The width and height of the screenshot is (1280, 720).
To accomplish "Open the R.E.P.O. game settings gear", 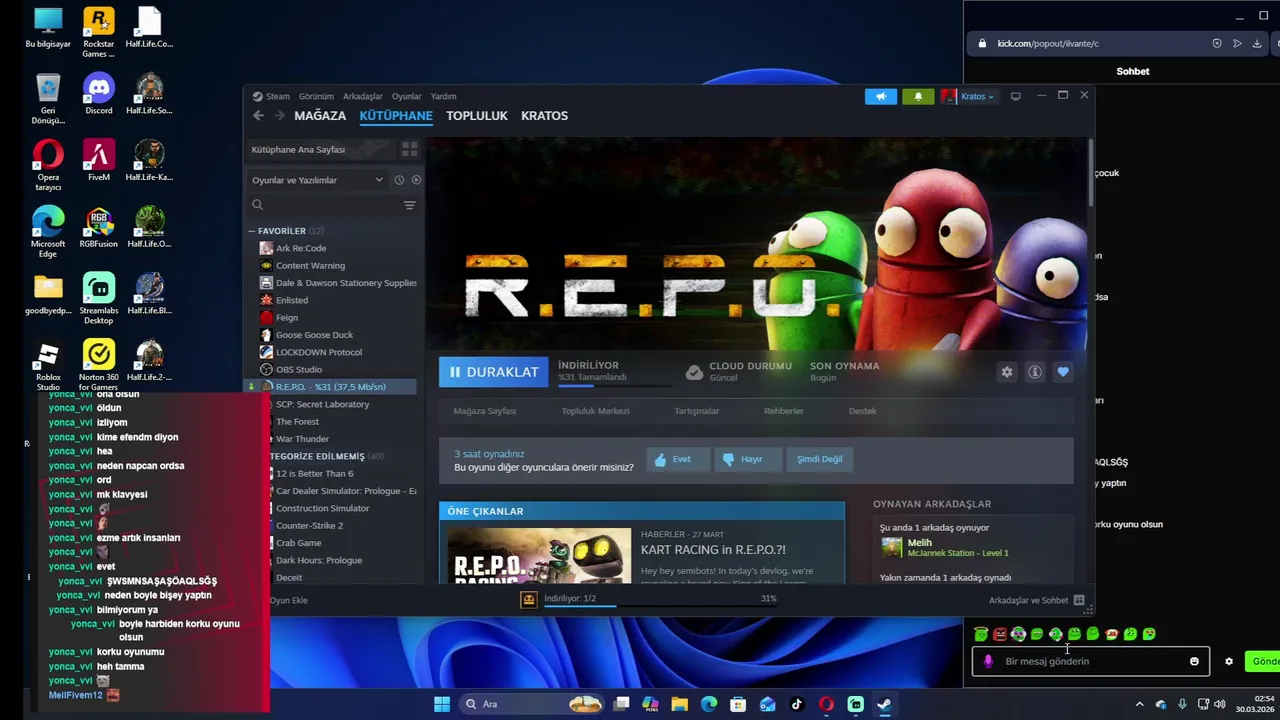I will pos(1007,372).
